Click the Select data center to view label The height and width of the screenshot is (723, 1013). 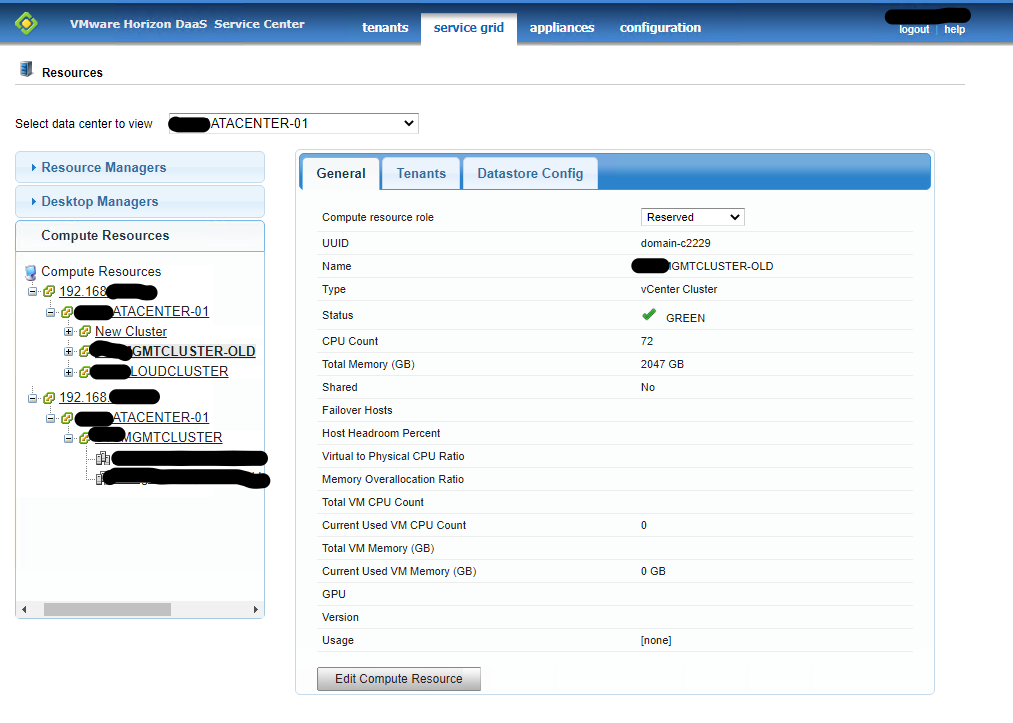(84, 123)
